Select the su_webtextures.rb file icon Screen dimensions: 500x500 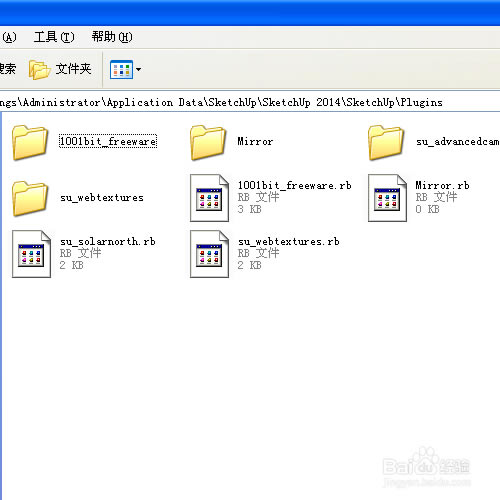209,254
